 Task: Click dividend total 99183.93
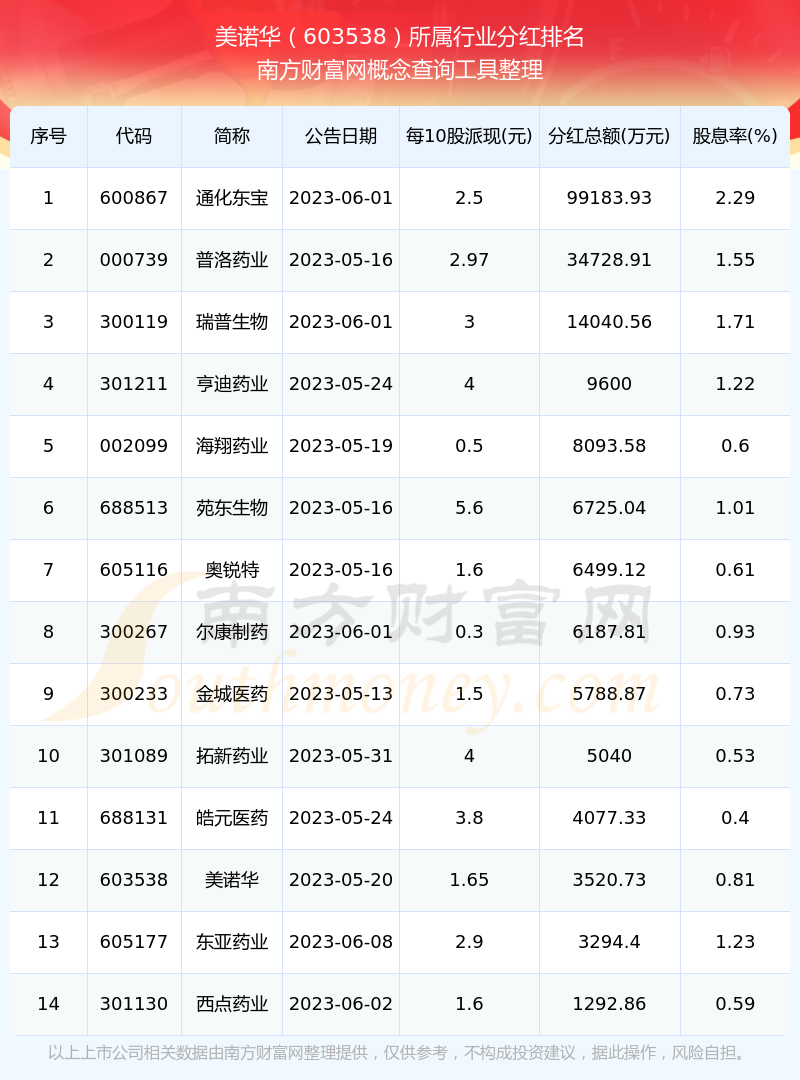click(609, 198)
